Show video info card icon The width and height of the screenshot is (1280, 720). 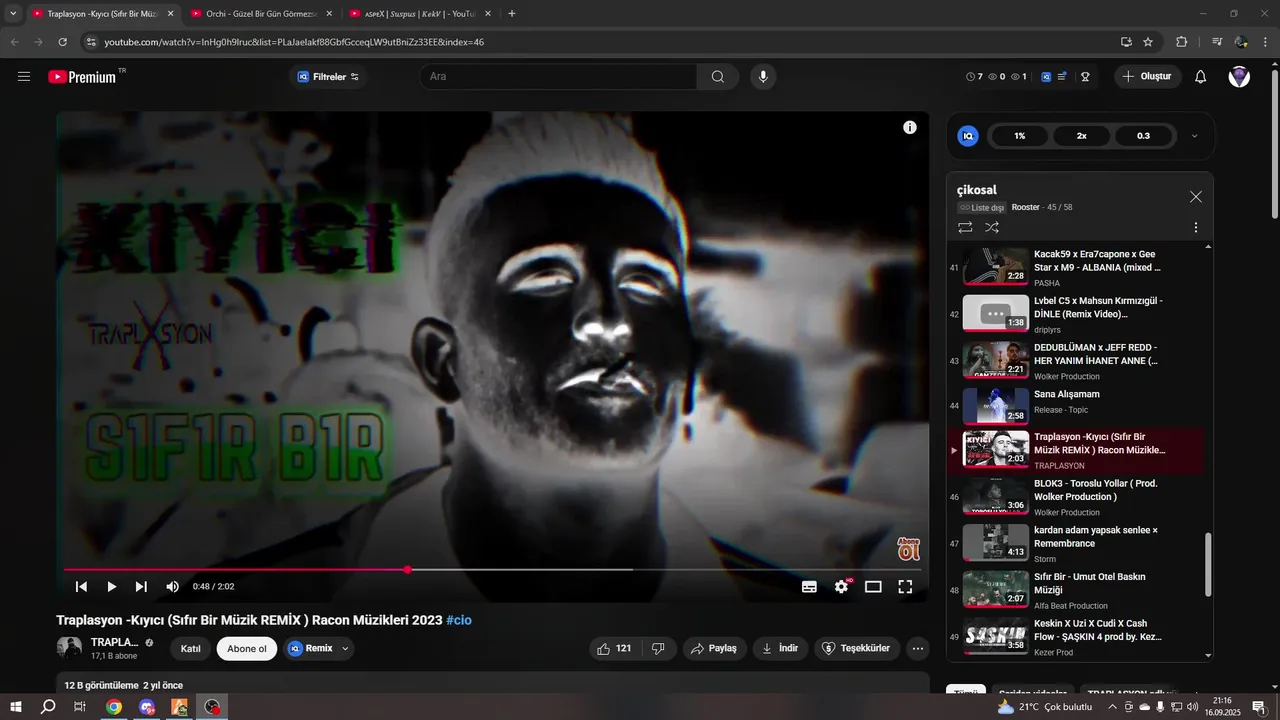910,127
